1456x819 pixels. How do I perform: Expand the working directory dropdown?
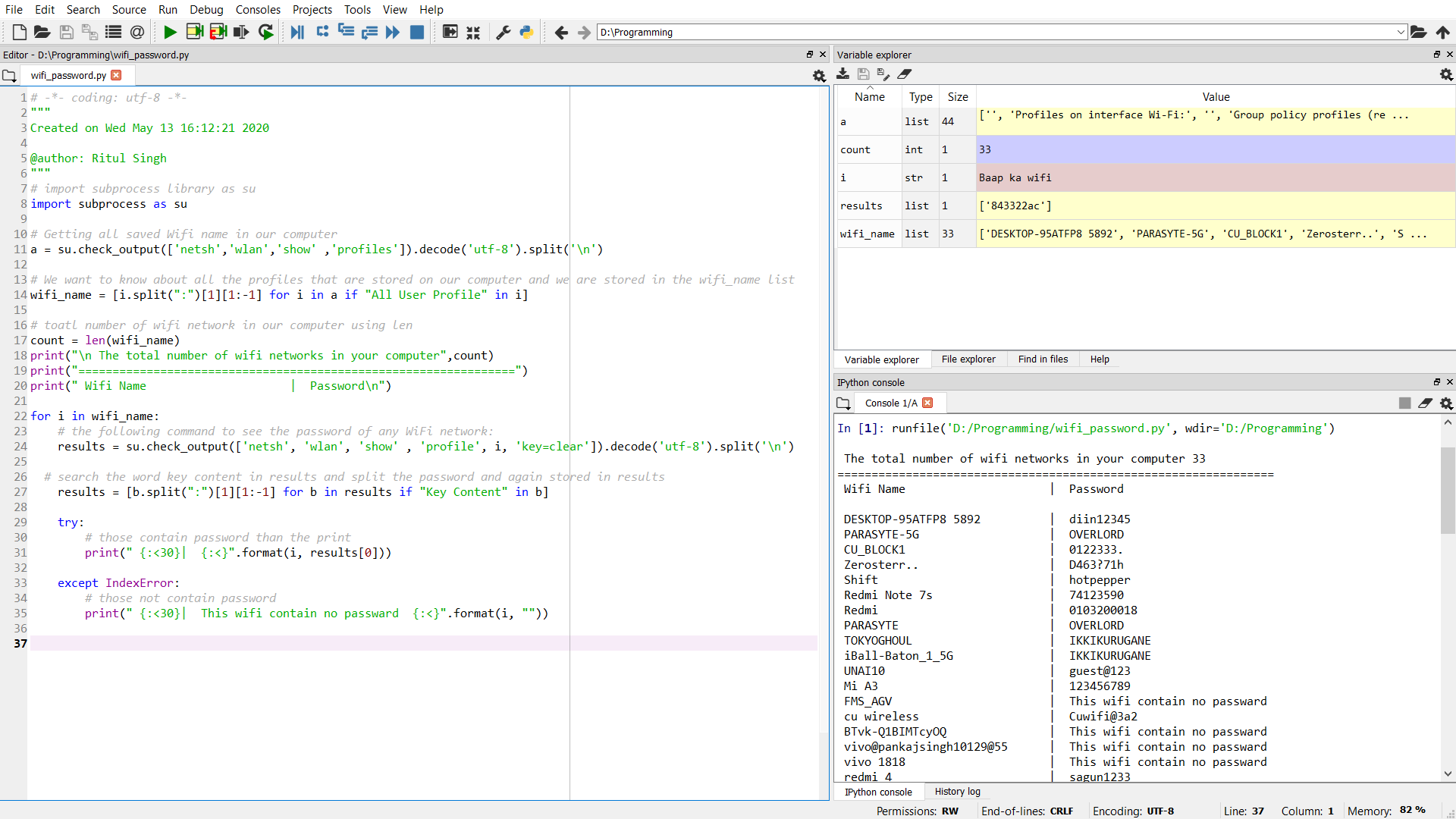tap(1400, 32)
